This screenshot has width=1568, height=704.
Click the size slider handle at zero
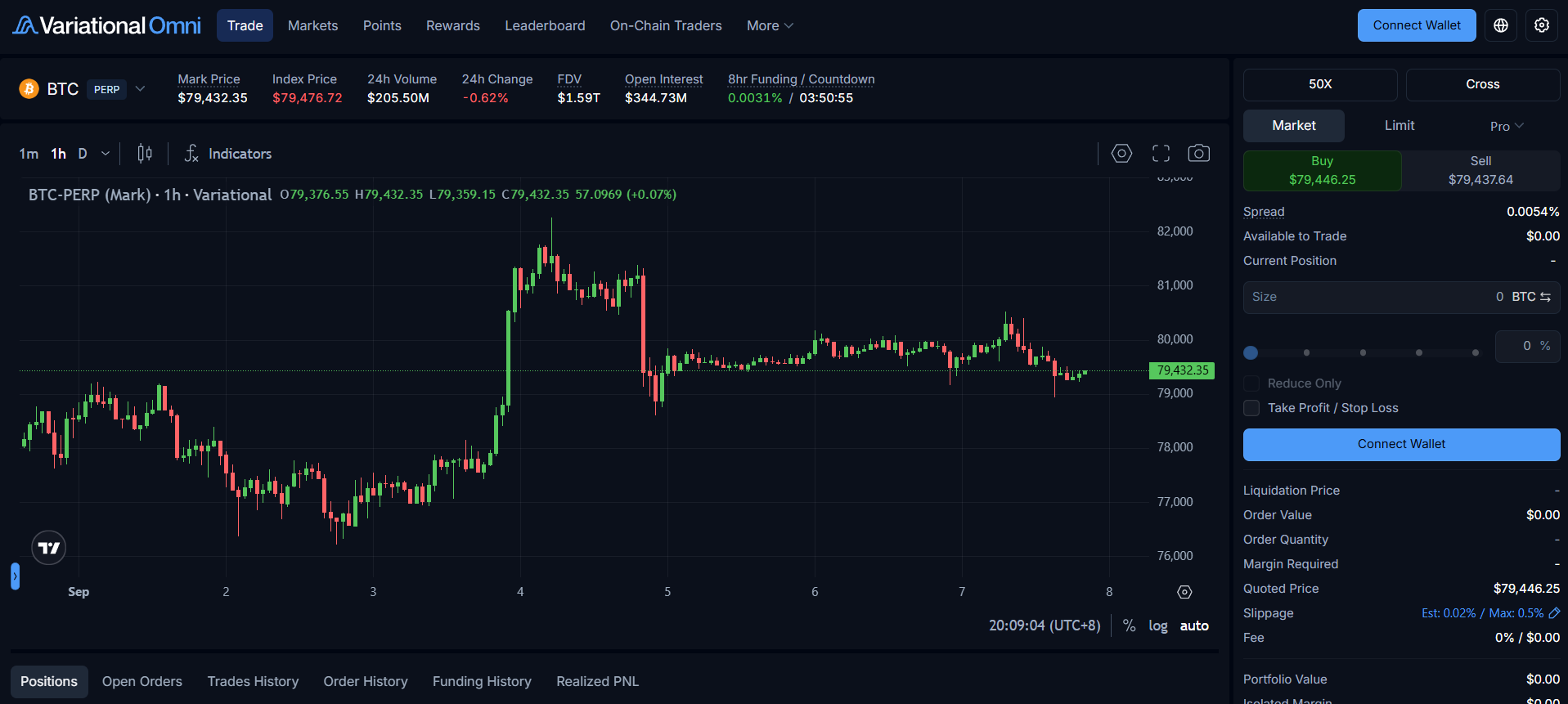[1251, 352]
